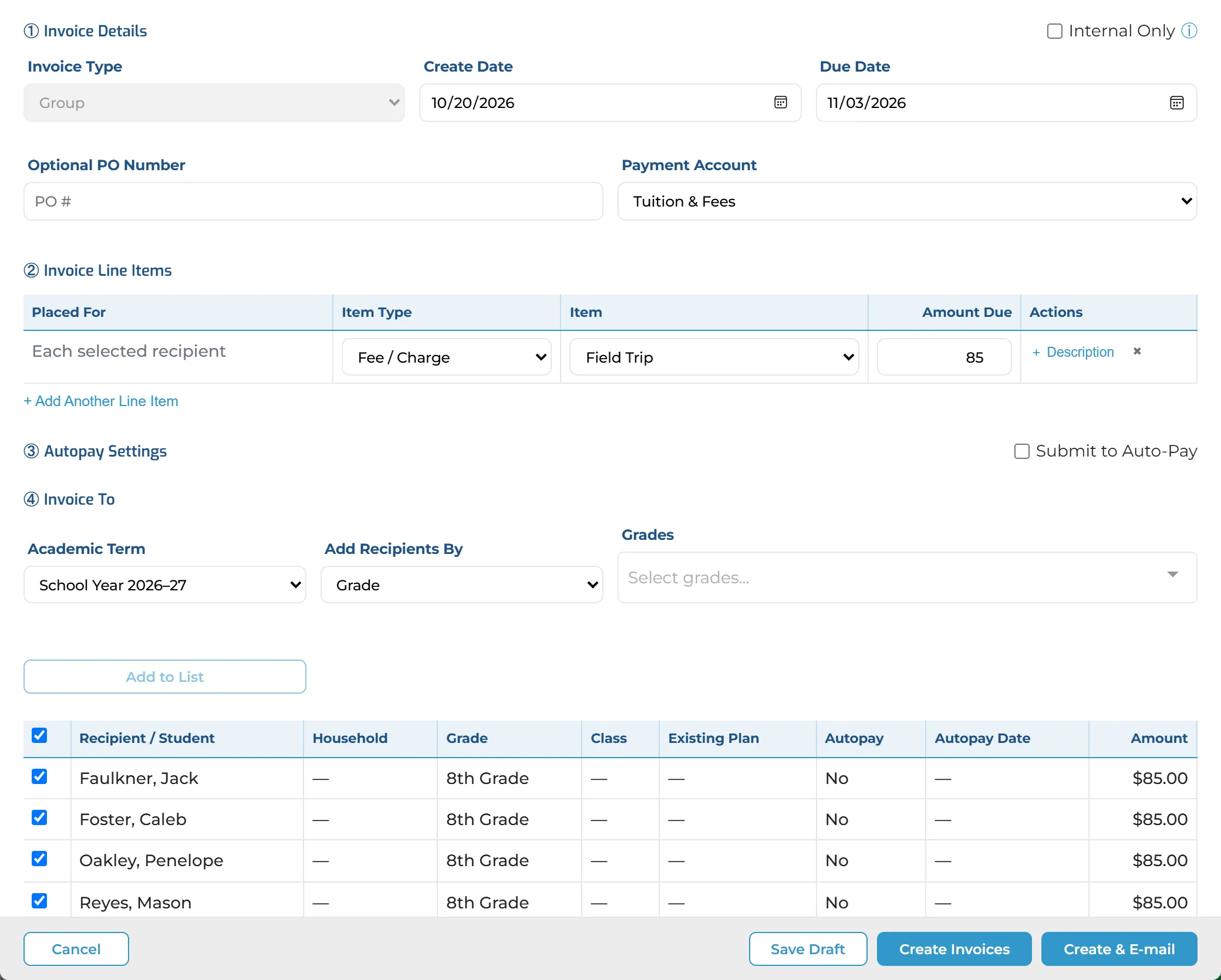
Task: Toggle the select-all recipients checkbox
Action: (x=39, y=735)
